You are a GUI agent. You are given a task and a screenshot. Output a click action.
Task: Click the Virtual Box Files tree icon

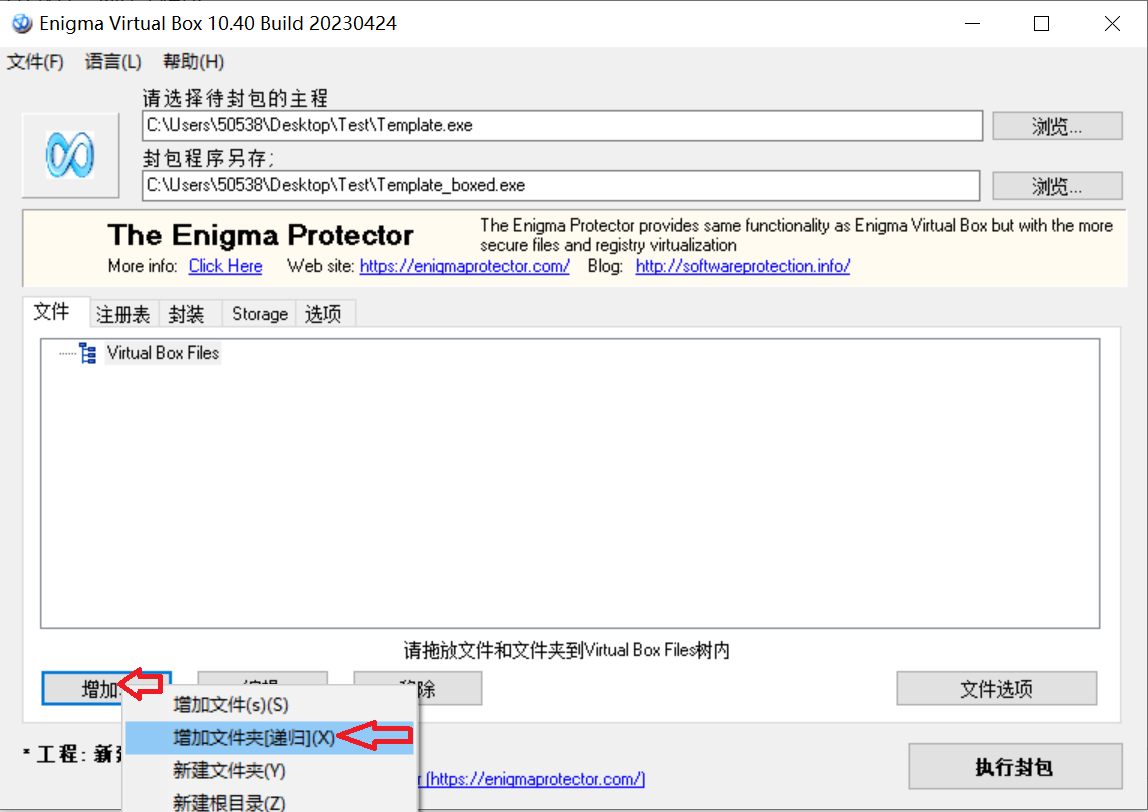[x=88, y=353]
